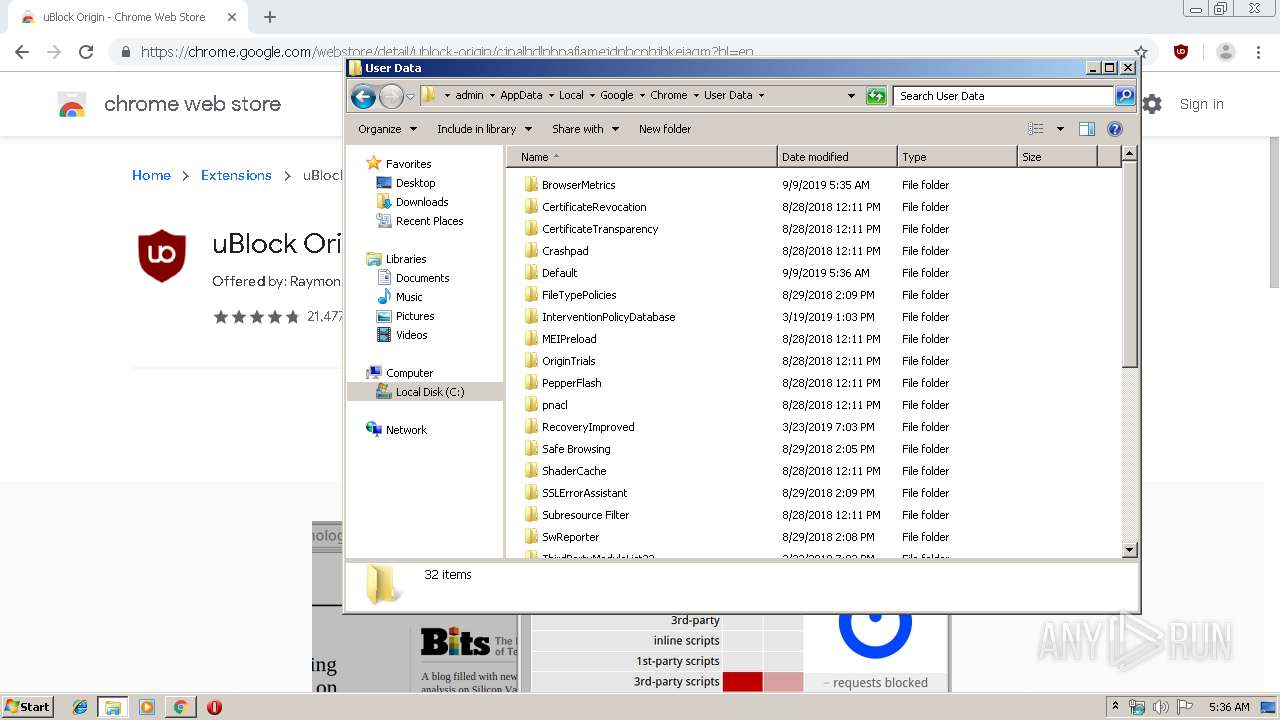Click New folder button

[665, 129]
